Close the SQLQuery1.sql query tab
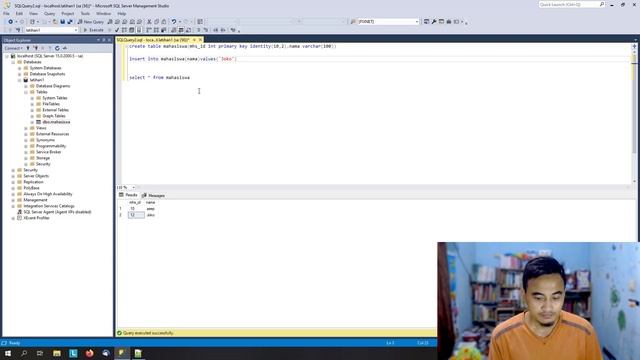 tap(200, 40)
